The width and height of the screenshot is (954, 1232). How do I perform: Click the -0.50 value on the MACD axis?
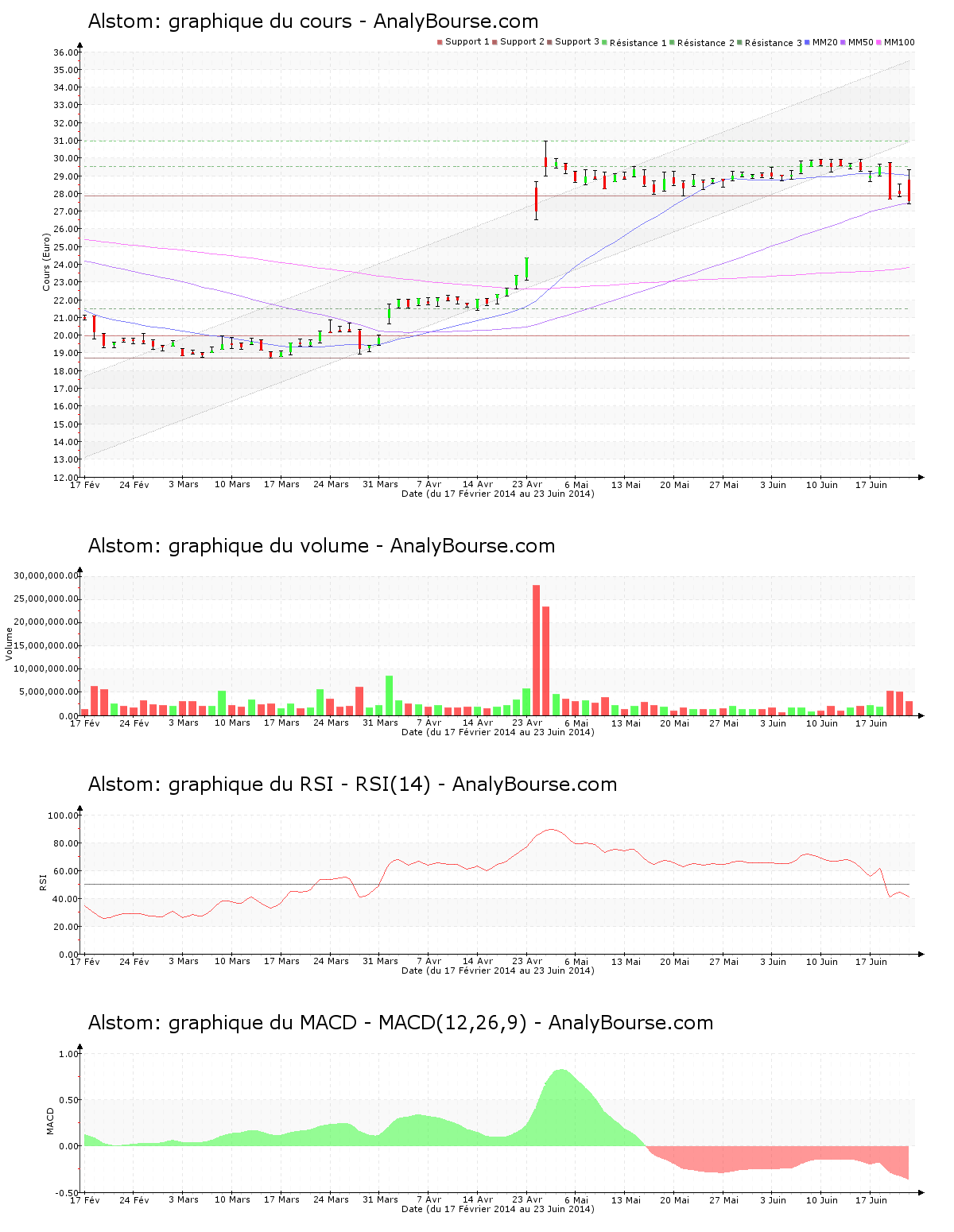tap(68, 1193)
